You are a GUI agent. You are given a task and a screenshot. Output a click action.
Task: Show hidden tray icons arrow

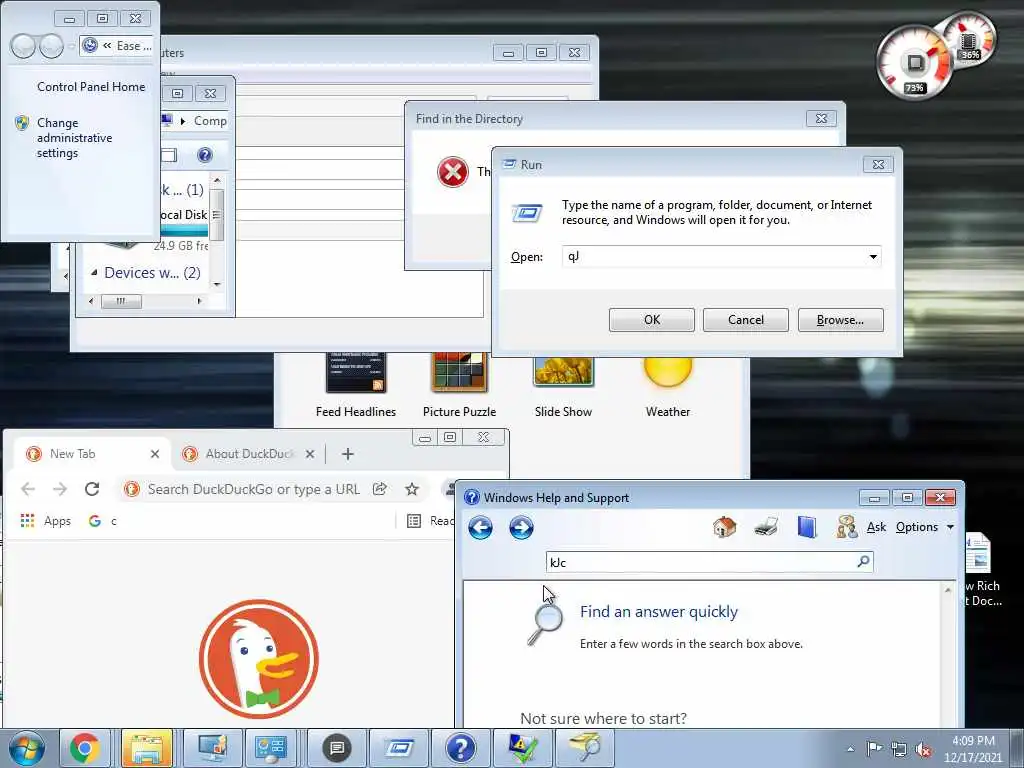point(850,749)
